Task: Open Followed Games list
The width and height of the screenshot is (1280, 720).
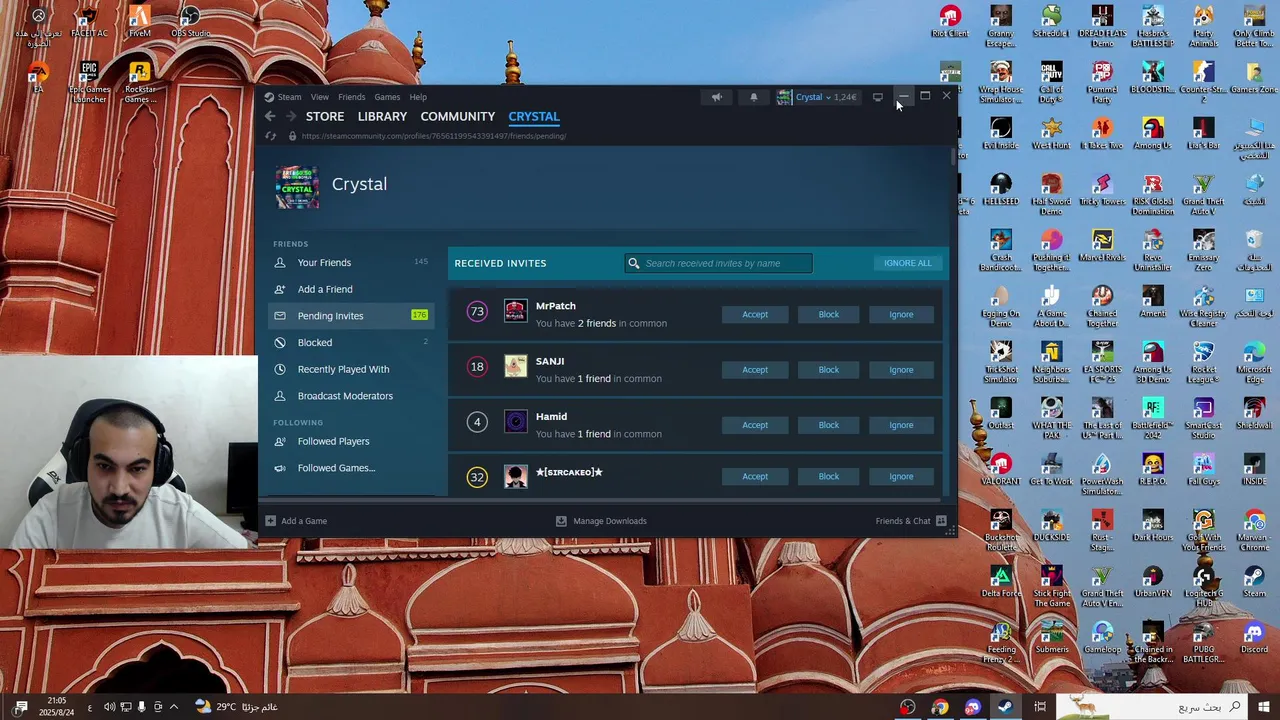Action: (351, 468)
